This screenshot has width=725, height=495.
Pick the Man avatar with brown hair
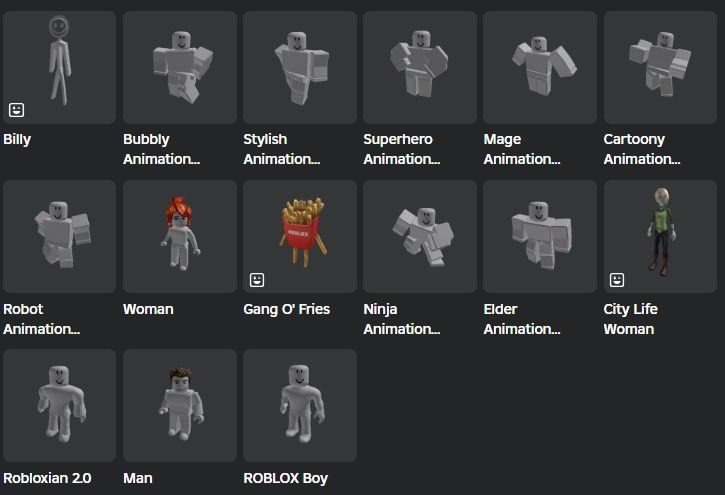pos(180,405)
